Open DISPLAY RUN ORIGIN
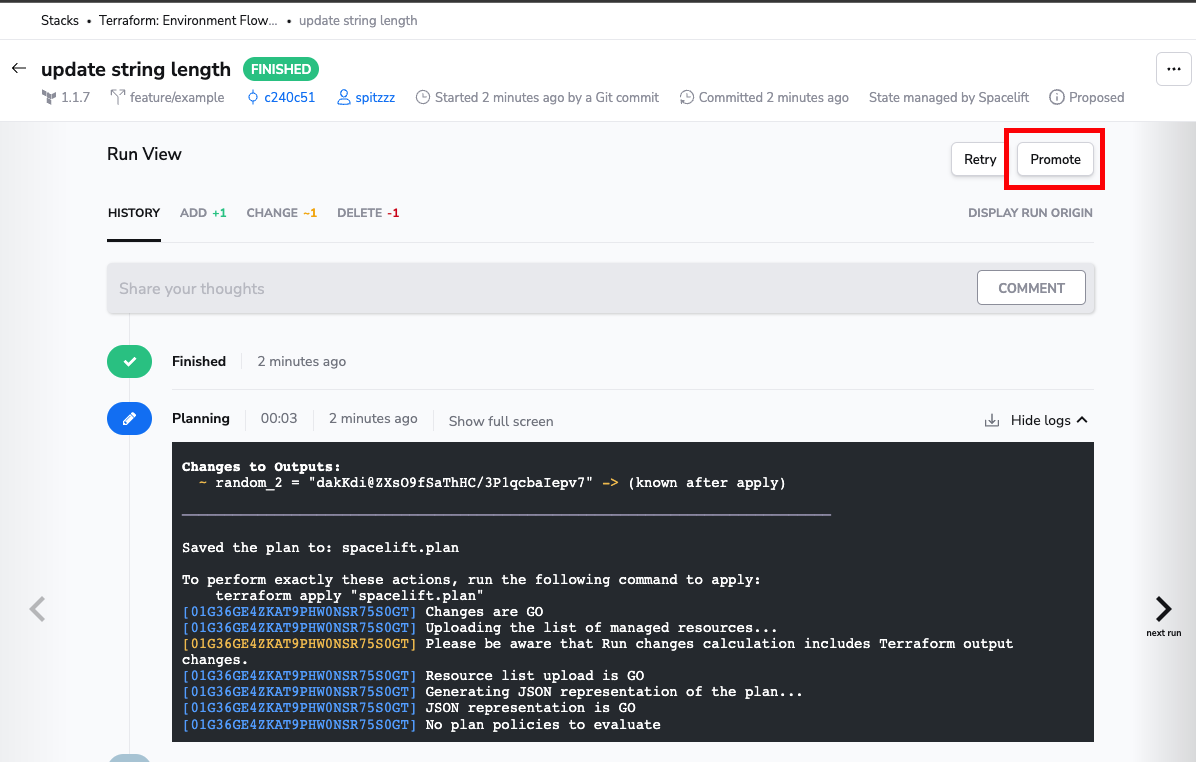This screenshot has width=1196, height=762. coord(1030,212)
